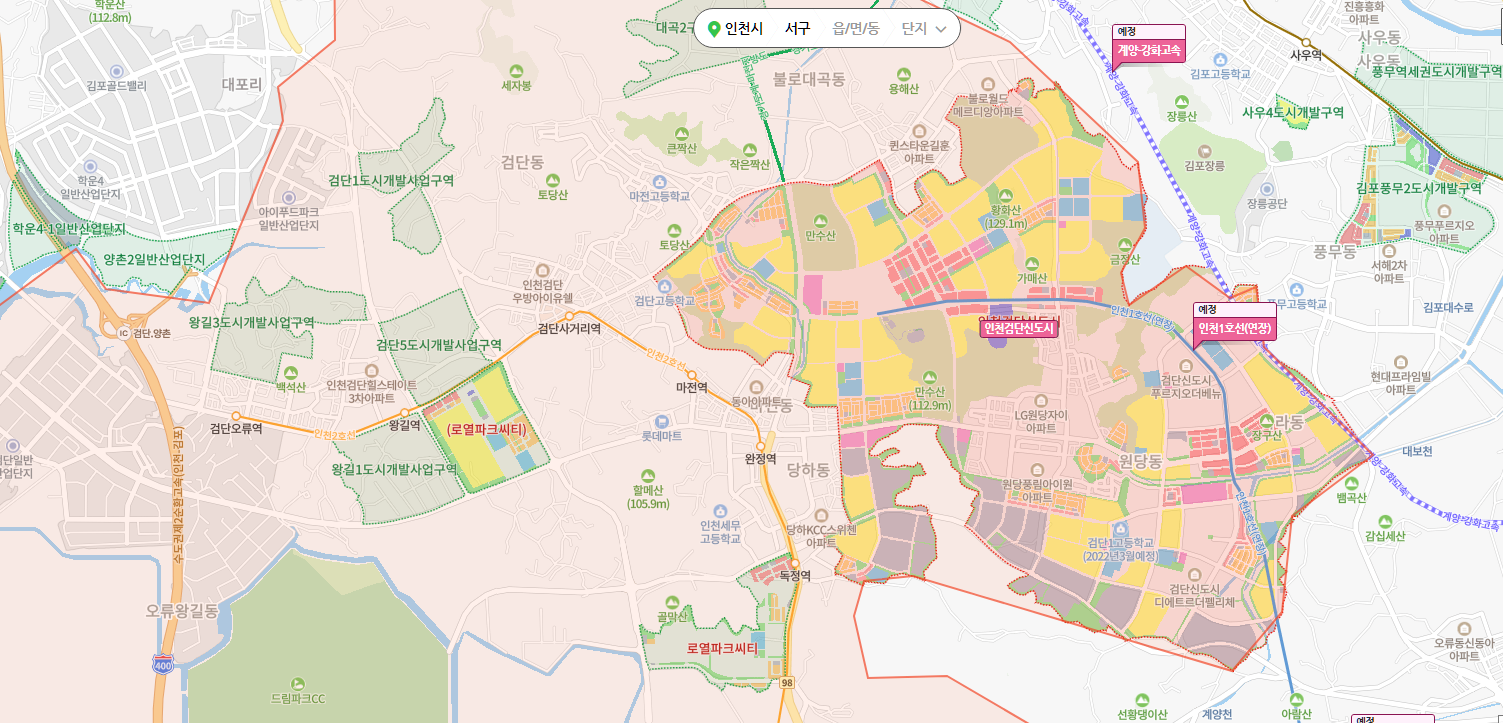Screen dimensions: 1503x723
Task: Click the 용해산 mountain icon
Action: [x=904, y=74]
